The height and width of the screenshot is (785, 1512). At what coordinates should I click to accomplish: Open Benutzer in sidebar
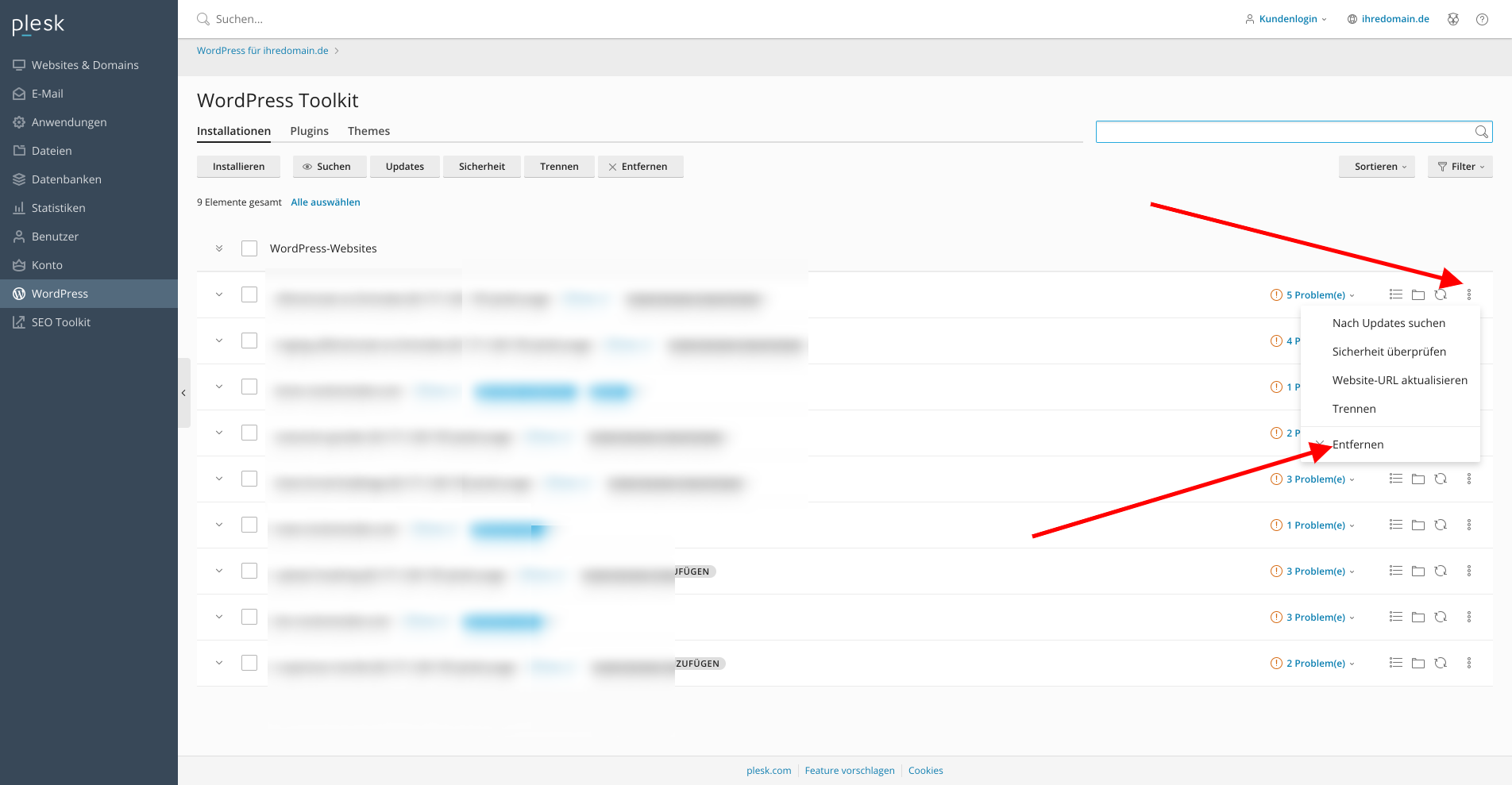click(x=89, y=237)
